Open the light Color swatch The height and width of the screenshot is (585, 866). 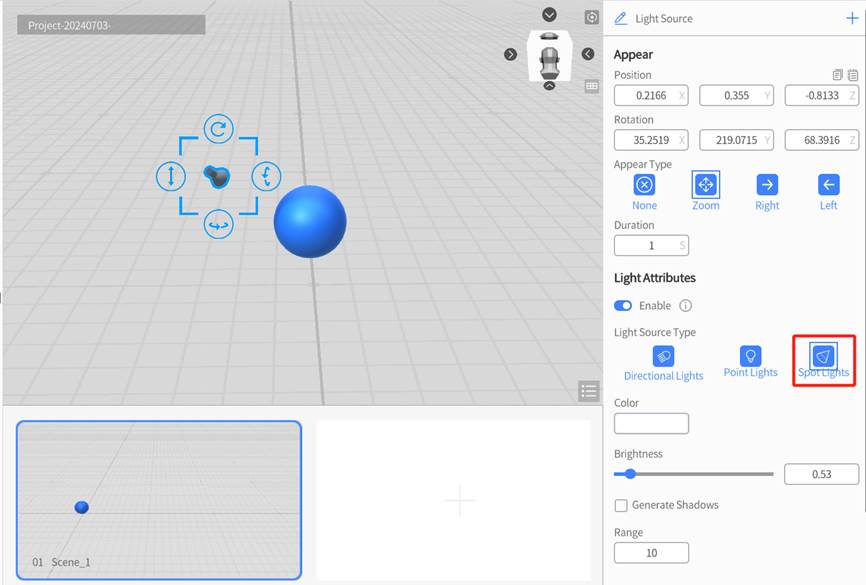tap(651, 423)
